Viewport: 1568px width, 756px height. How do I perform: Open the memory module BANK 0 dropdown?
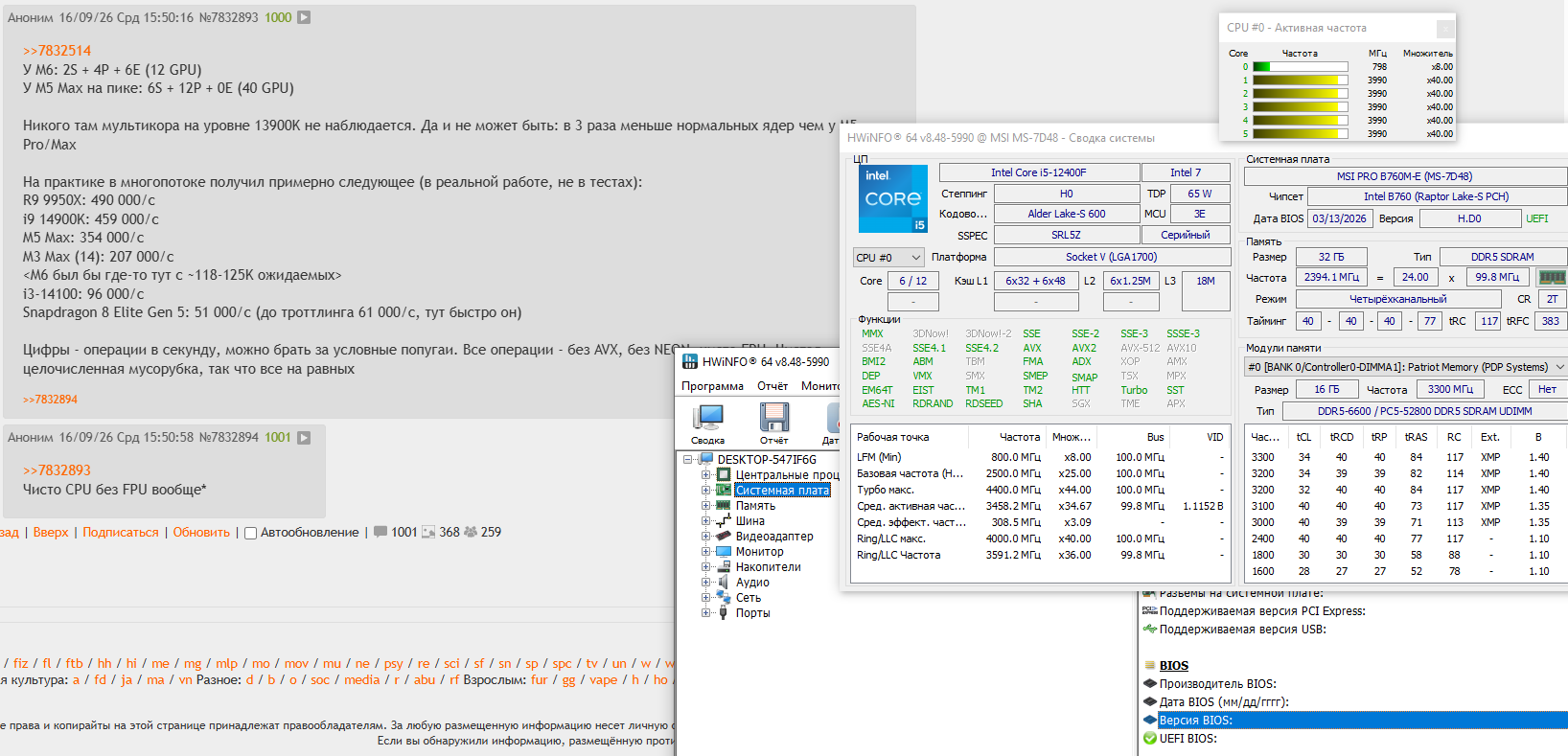pyautogui.click(x=1405, y=367)
